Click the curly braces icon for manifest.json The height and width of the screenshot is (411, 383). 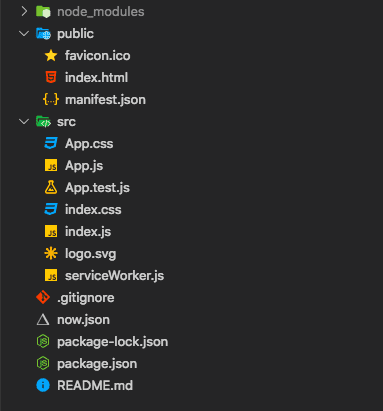(51, 100)
